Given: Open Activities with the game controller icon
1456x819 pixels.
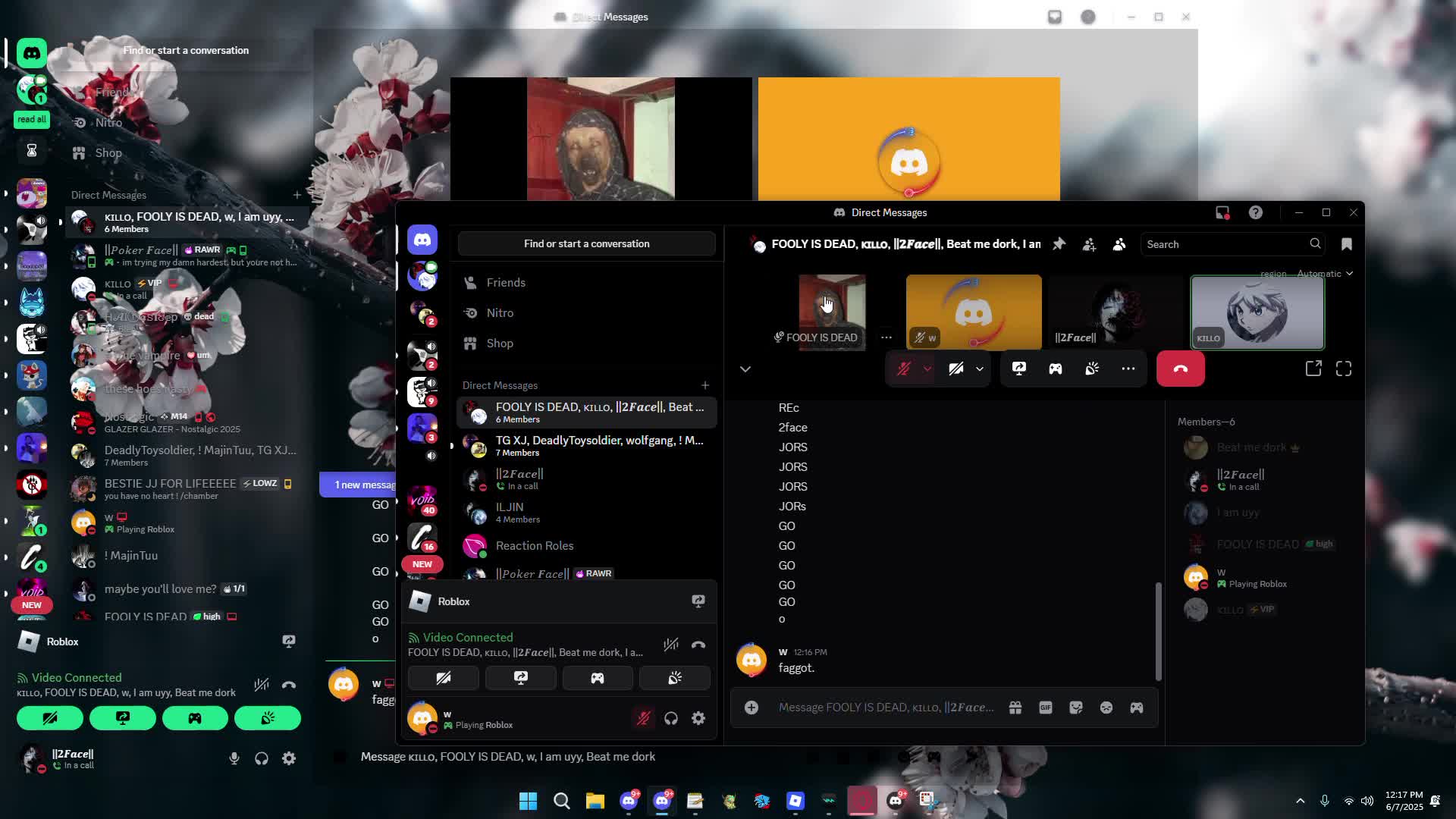Looking at the screenshot, I should pyautogui.click(x=1055, y=369).
